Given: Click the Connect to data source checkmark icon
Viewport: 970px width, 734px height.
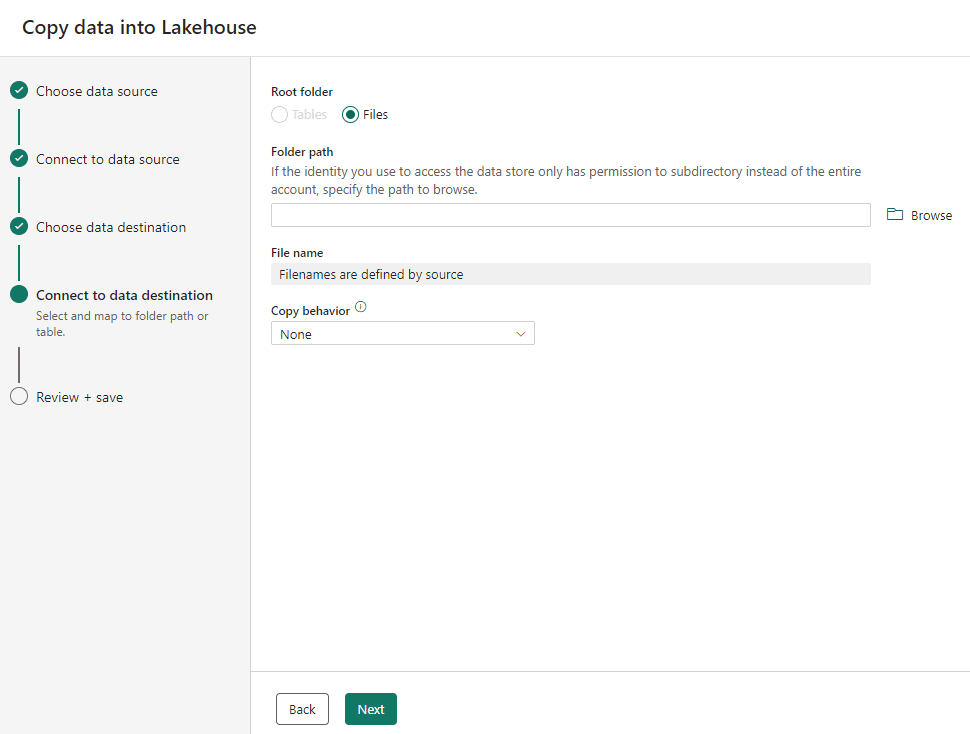Looking at the screenshot, I should (x=19, y=158).
